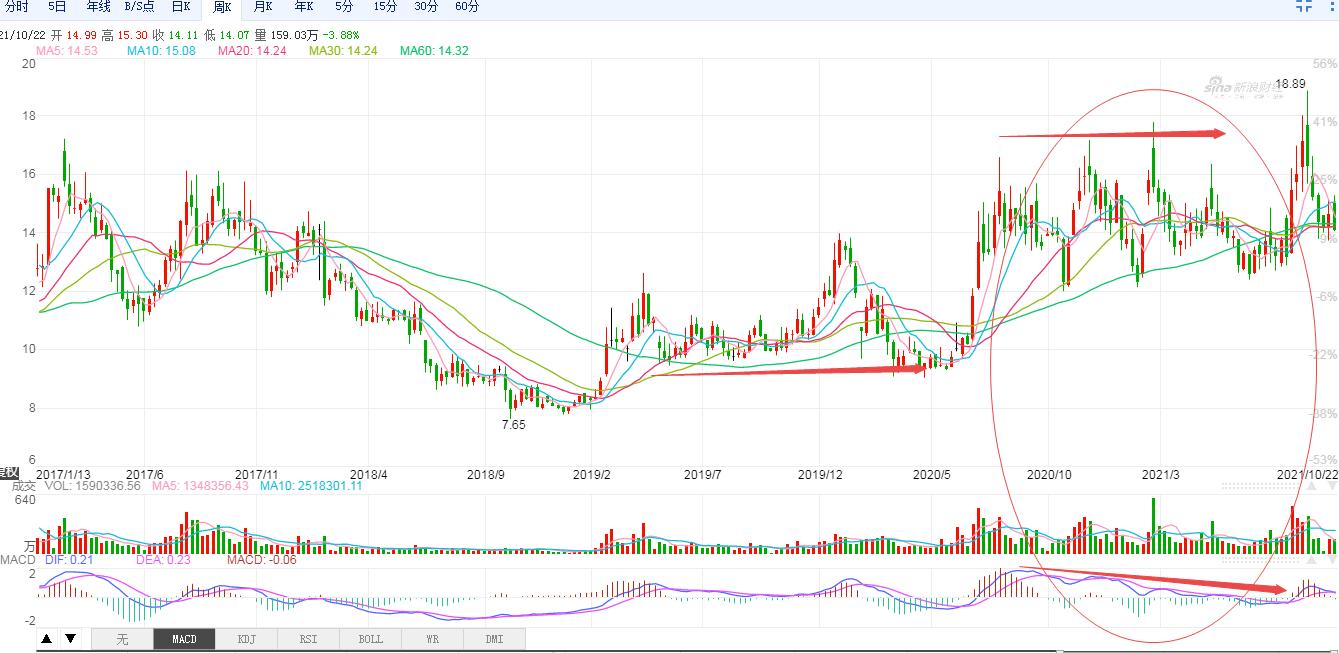
Task: Click the 2017/1/13 date axis label
Action: (62, 474)
